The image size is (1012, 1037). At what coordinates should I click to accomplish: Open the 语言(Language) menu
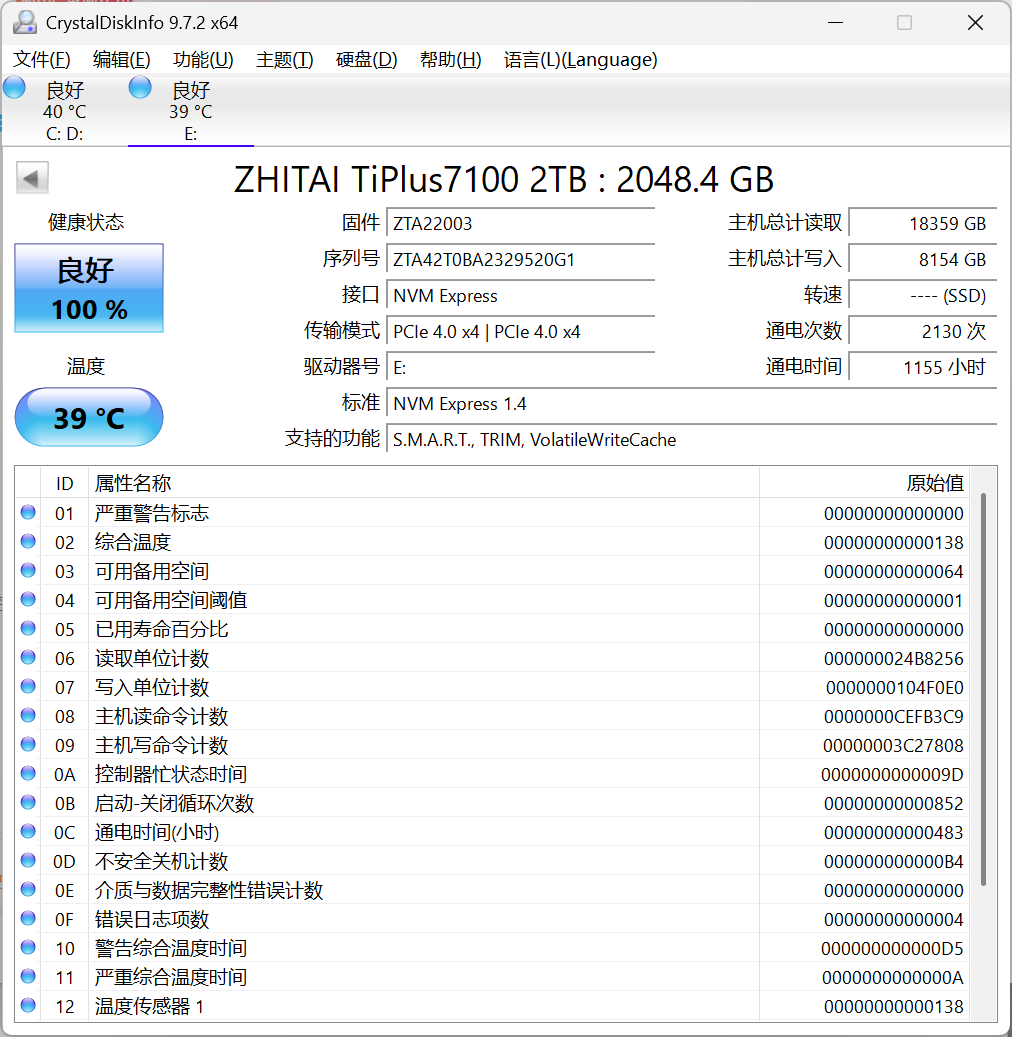pyautogui.click(x=581, y=60)
